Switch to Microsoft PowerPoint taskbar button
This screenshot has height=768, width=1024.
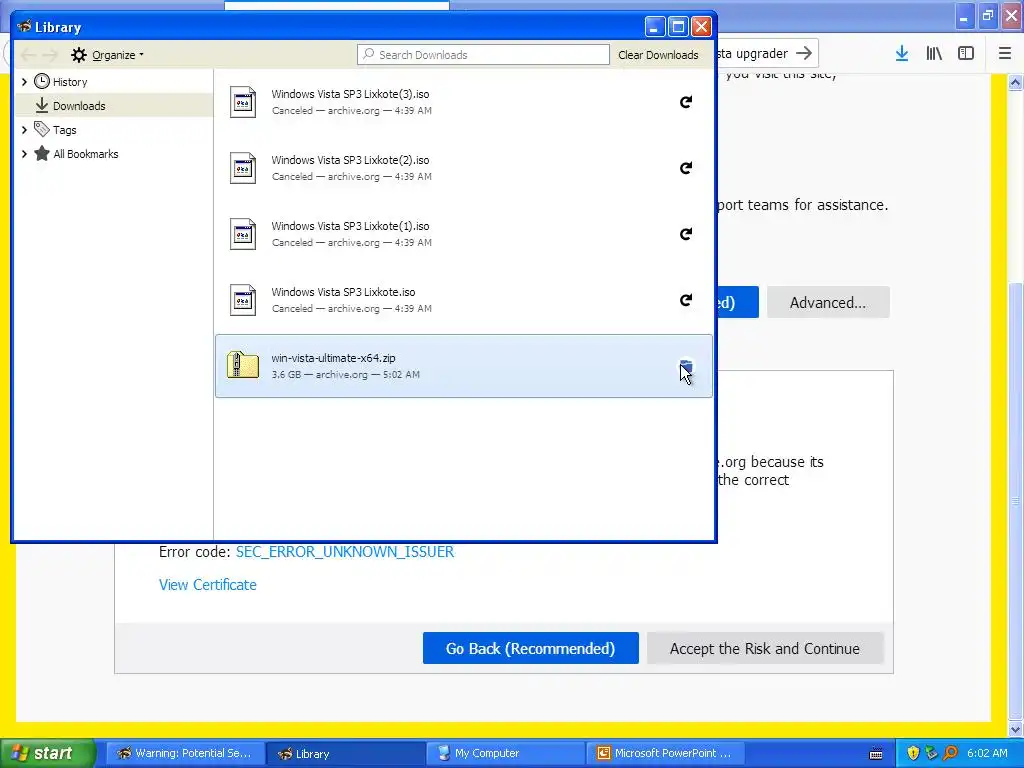tap(665, 753)
